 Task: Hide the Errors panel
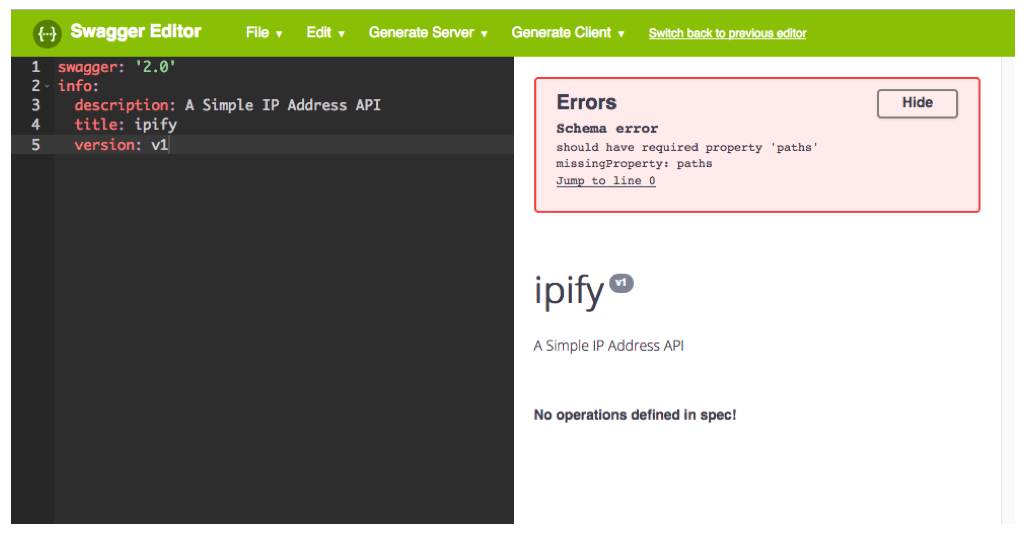click(x=917, y=103)
